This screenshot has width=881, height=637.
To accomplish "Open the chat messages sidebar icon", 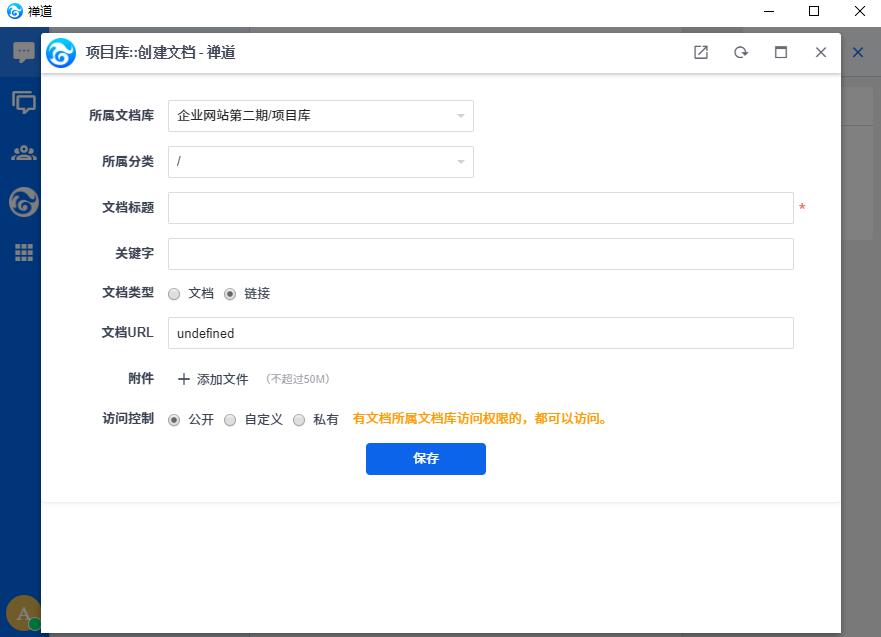I will [x=23, y=53].
